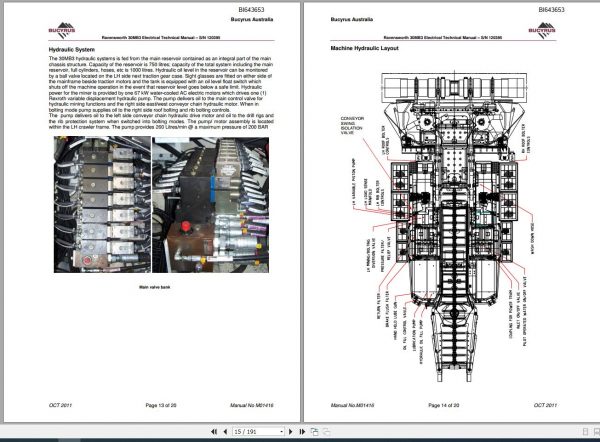
Task: Click the 'CONVEYOR SWING ISOLATION VALVE' label
Action: click(352, 126)
